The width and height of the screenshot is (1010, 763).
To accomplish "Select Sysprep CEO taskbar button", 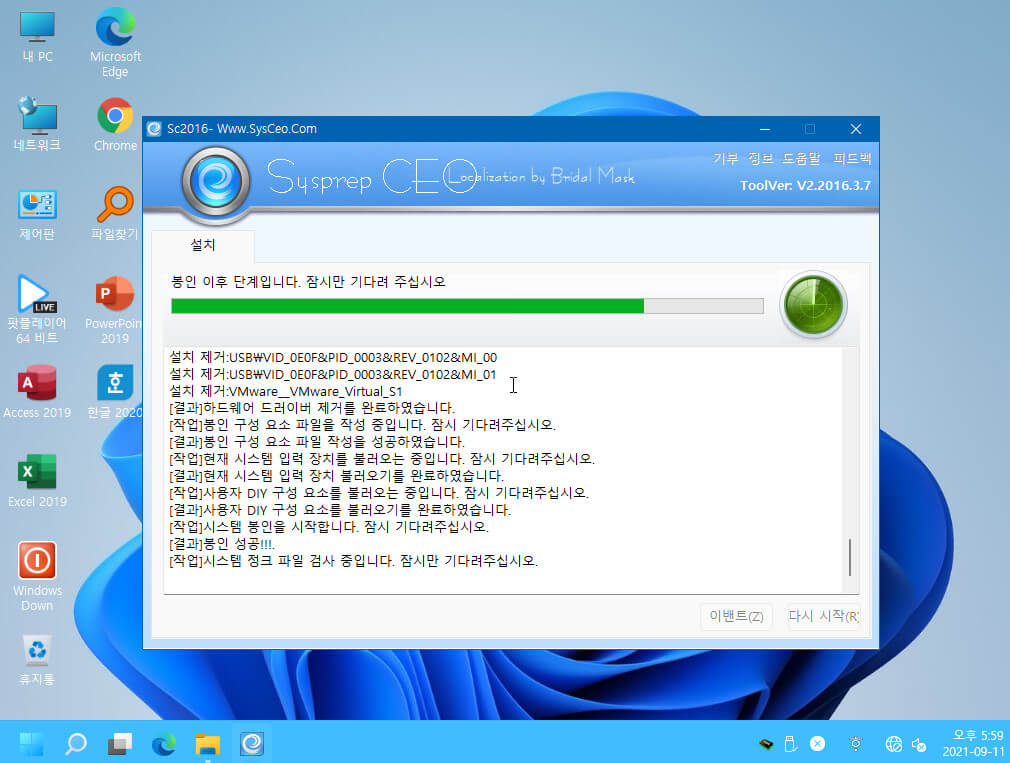I will click(252, 744).
